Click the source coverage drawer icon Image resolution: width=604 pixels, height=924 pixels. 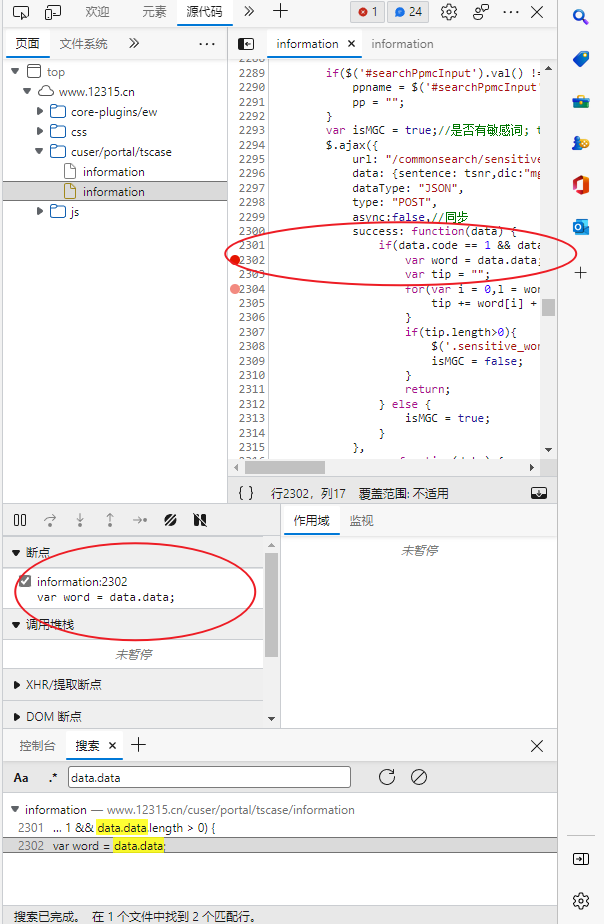coord(539,493)
